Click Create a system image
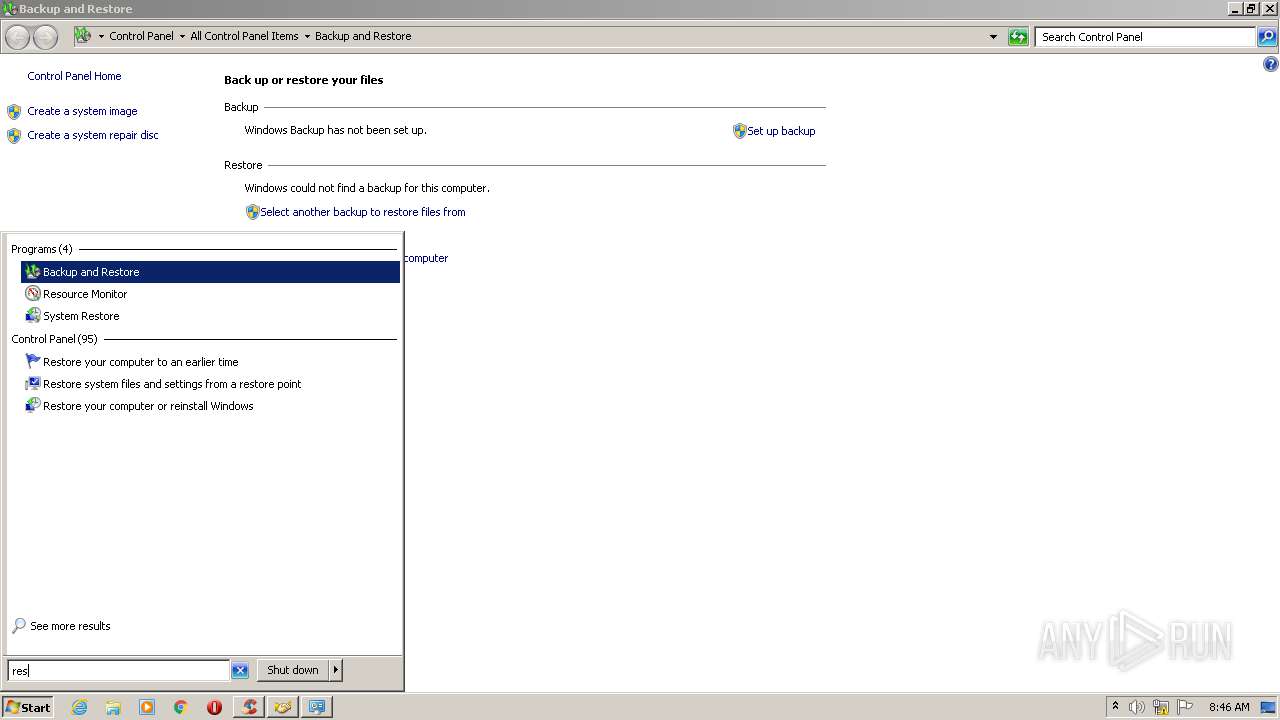Screen dimensions: 1280x720 click(x=82, y=111)
